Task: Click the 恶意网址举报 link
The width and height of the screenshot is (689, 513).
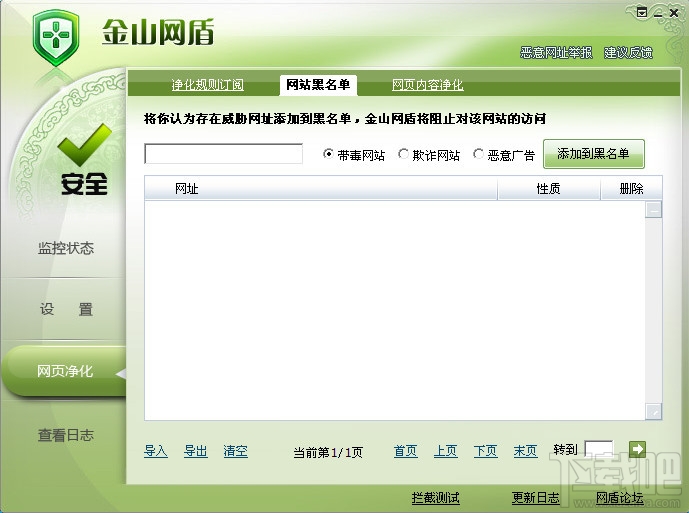Action: [556, 53]
